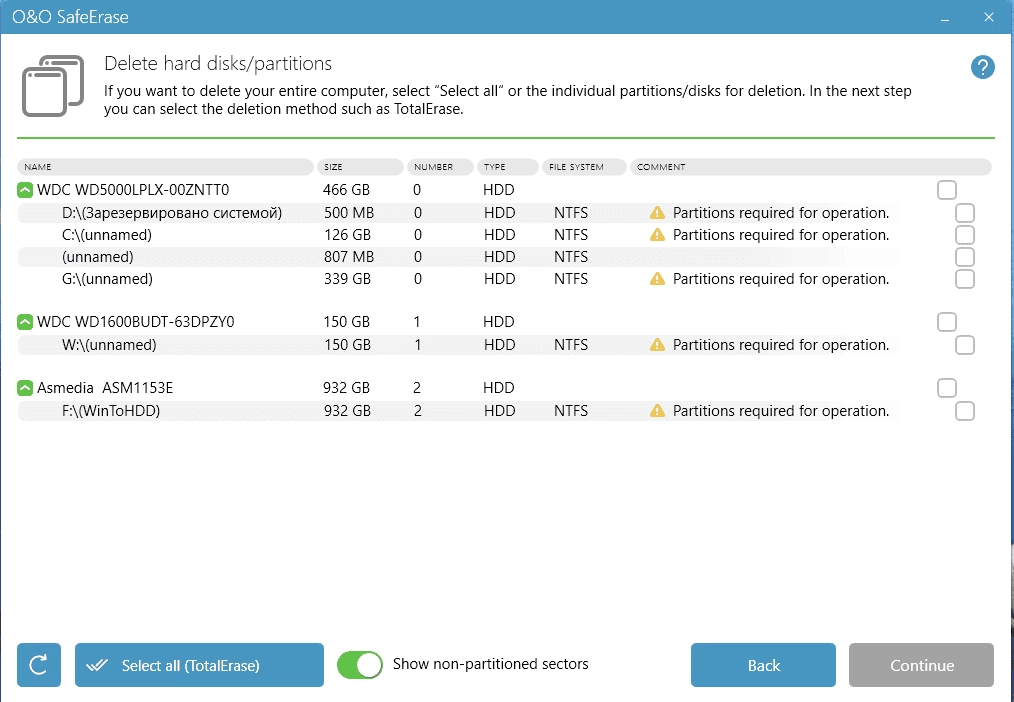Screen dimensions: 1014x702
Task: Check the WDC WD5000LPLX-00ZNTT0 disk checkbox
Action: pyautogui.click(x=947, y=190)
